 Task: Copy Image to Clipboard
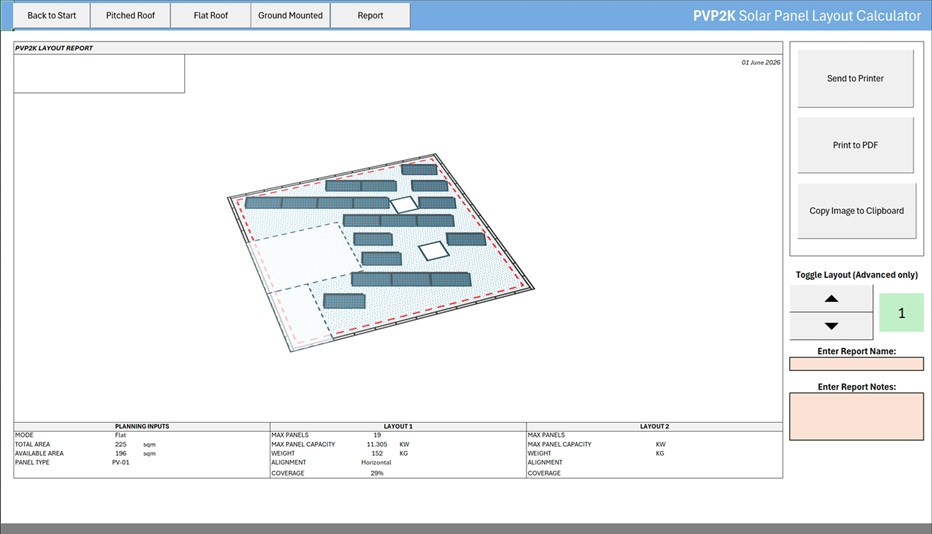(857, 211)
